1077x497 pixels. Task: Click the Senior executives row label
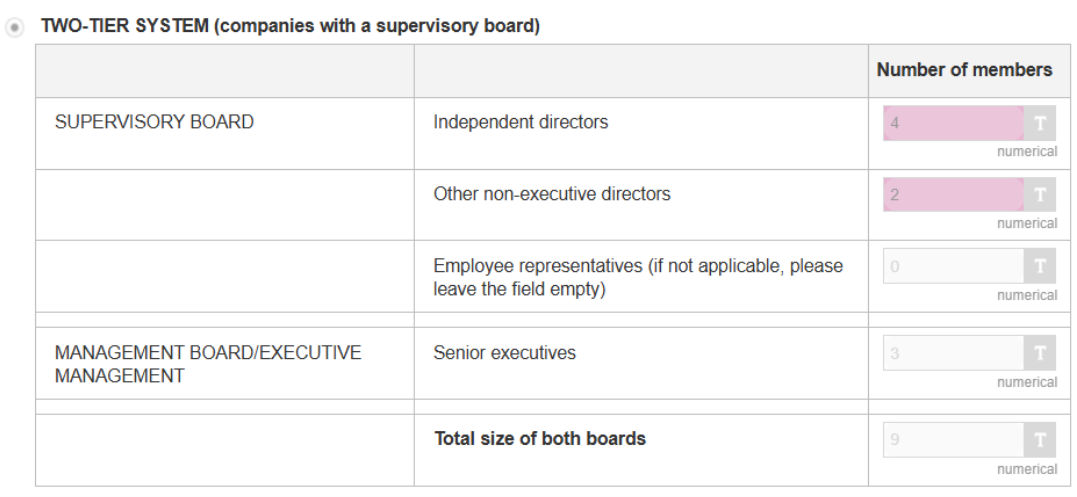[x=504, y=352]
